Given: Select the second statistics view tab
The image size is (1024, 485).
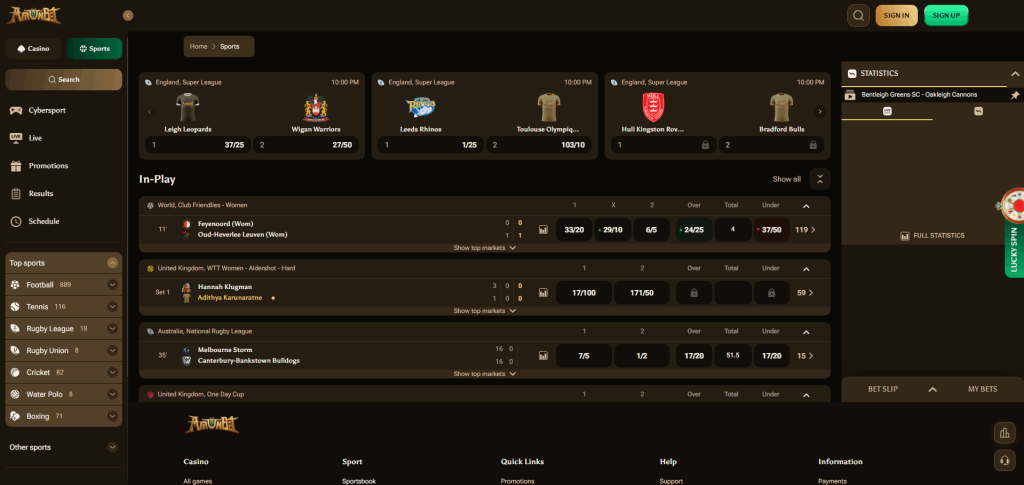Looking at the screenshot, I should [x=978, y=112].
